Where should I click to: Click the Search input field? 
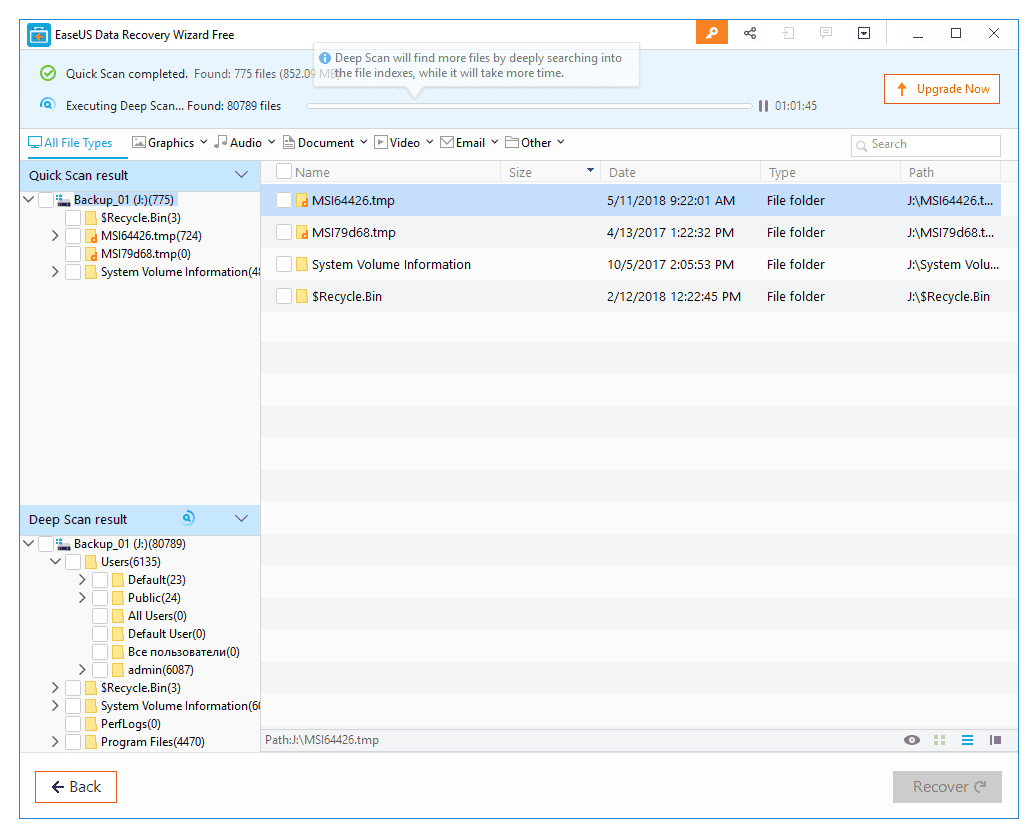[926, 145]
